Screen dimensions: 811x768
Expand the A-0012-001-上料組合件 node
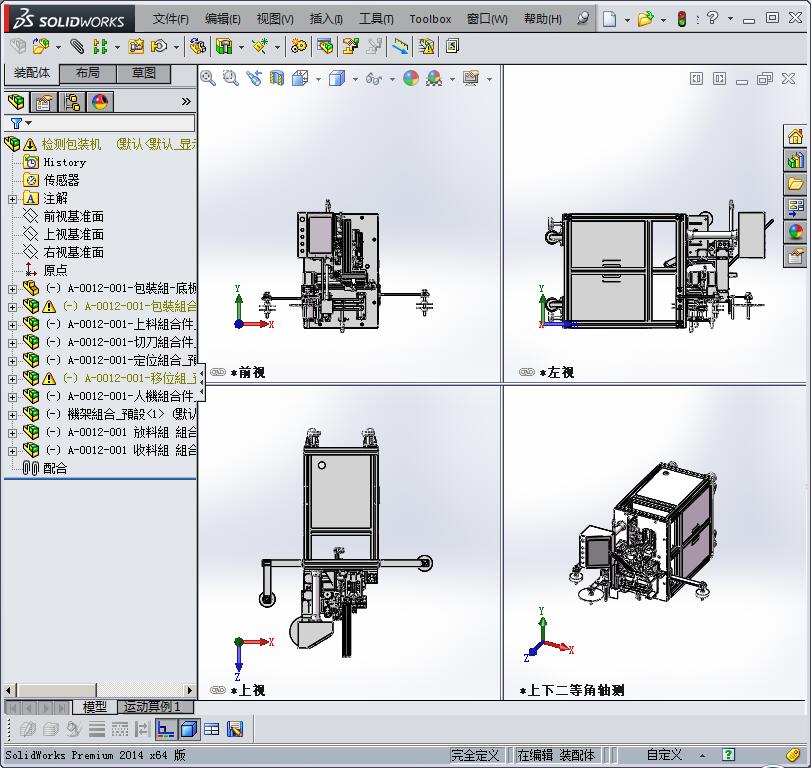12,325
